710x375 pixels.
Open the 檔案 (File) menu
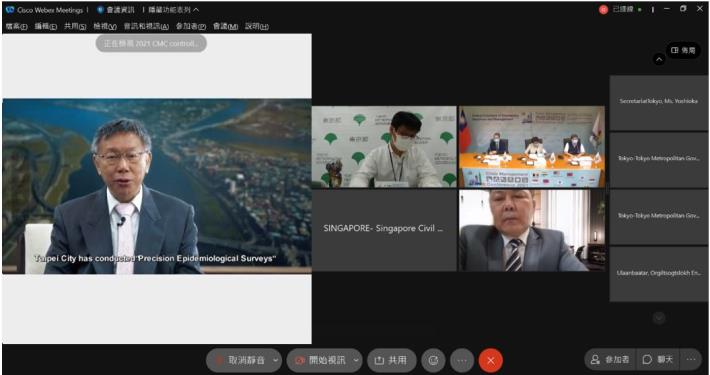pos(16,26)
